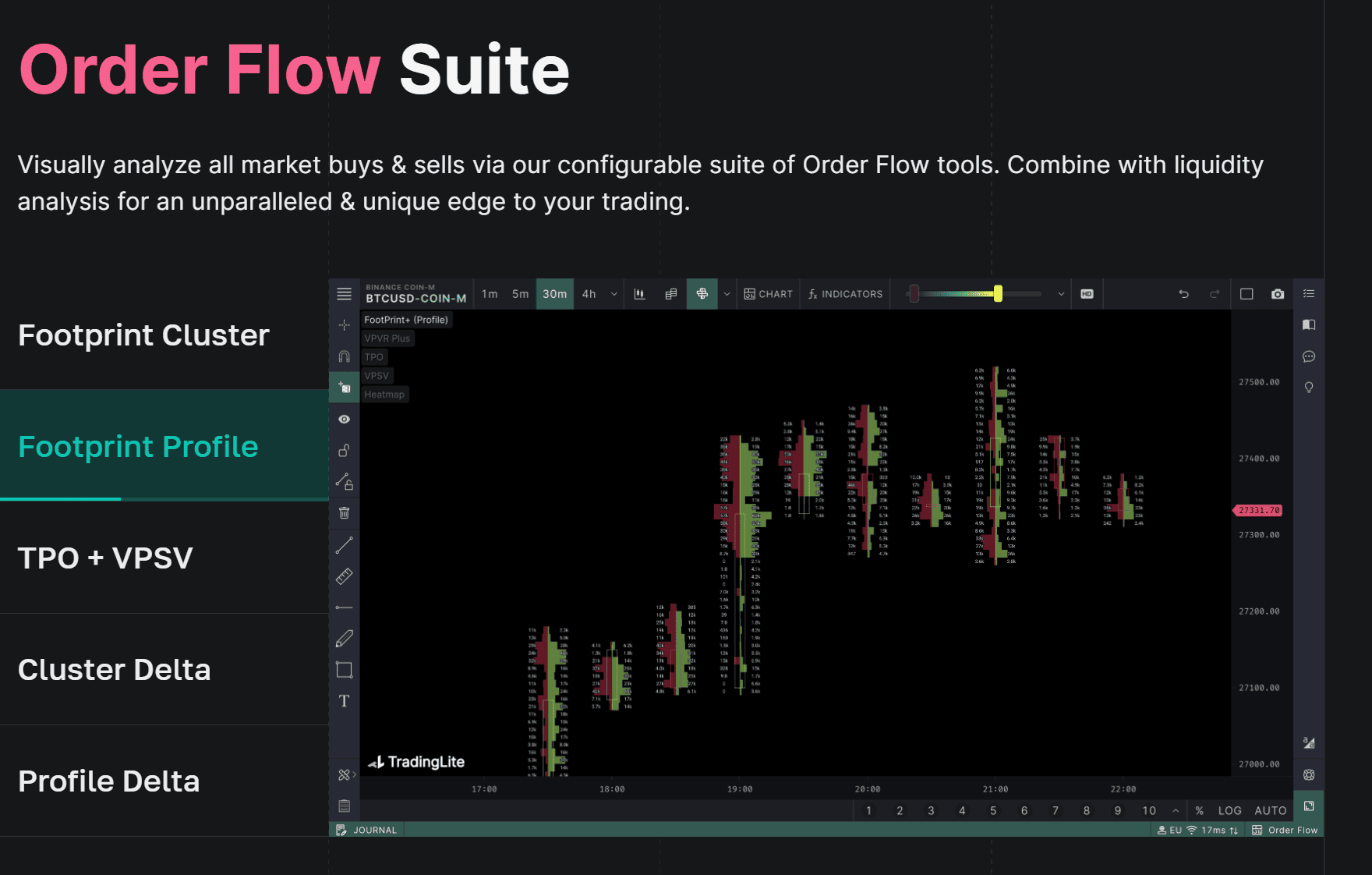Select the 30m timeframe

[555, 294]
